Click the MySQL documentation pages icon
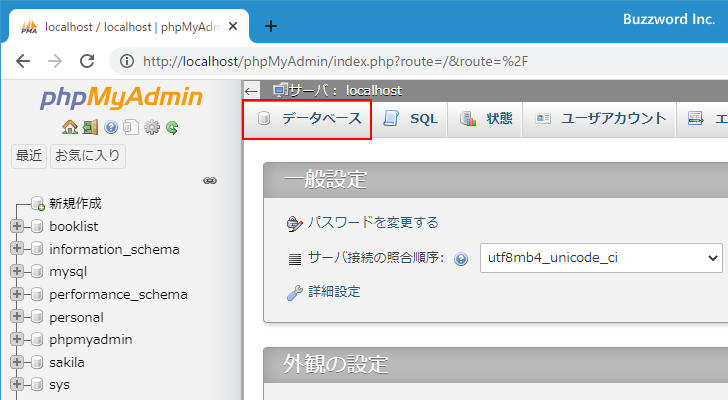 coord(131,127)
